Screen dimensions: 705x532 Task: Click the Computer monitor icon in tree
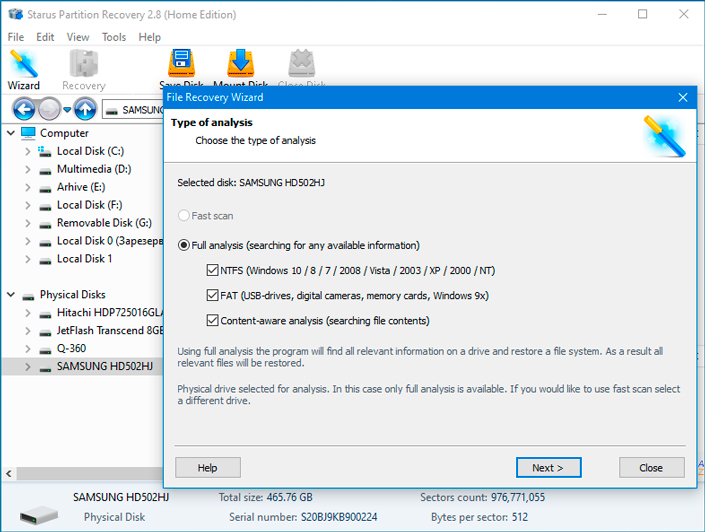pos(28,133)
